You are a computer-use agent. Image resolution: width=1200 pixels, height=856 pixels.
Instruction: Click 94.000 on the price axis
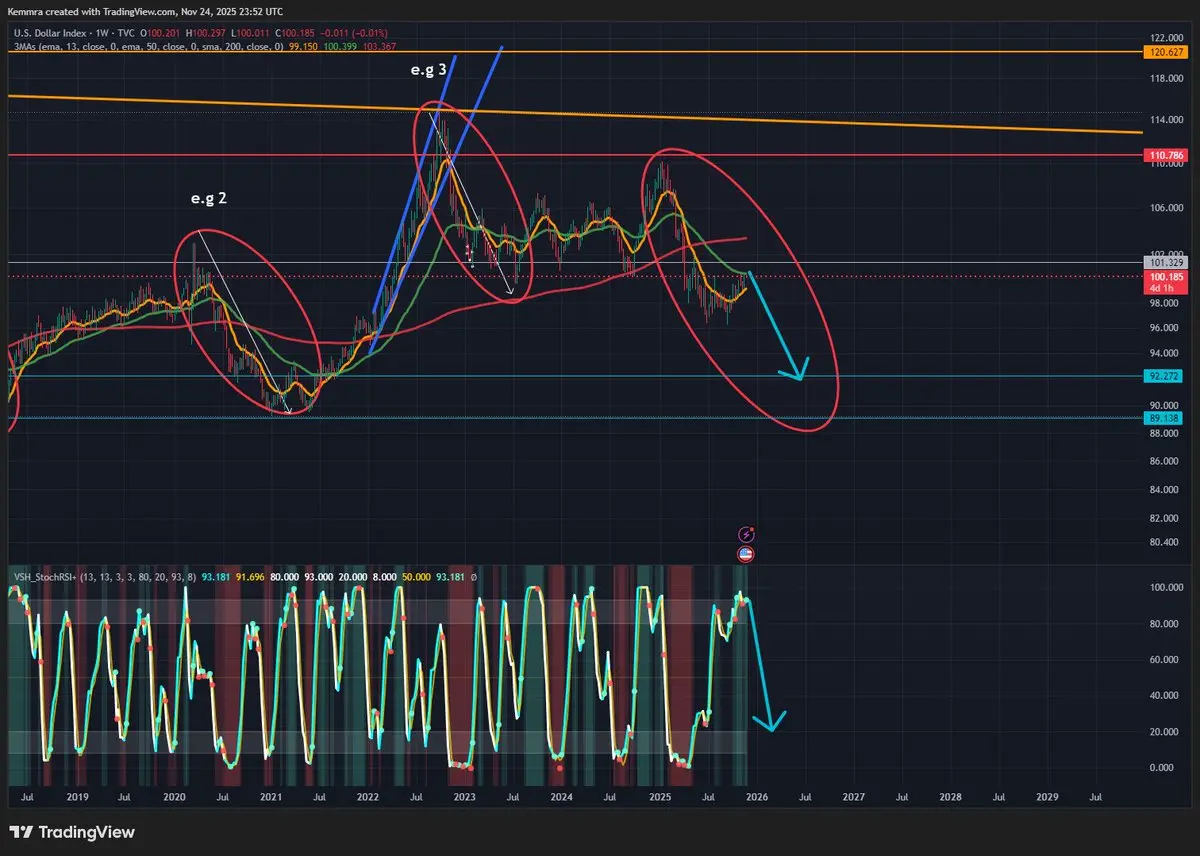pyautogui.click(x=1162, y=353)
